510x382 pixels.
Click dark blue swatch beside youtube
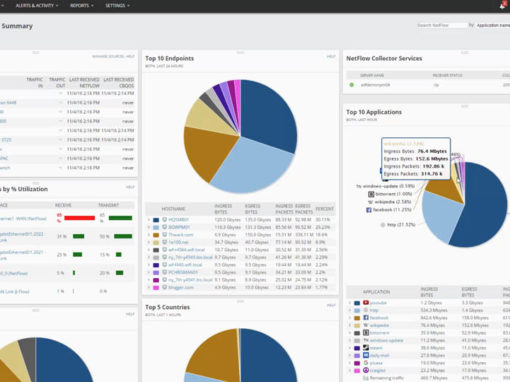tap(357, 303)
